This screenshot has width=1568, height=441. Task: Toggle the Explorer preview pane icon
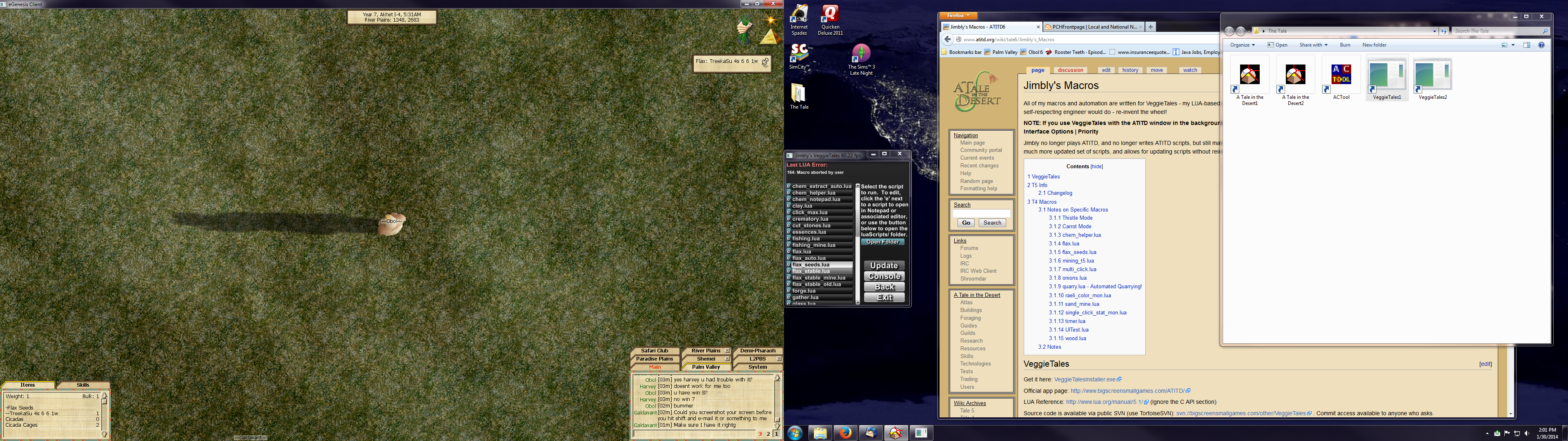[x=1527, y=45]
